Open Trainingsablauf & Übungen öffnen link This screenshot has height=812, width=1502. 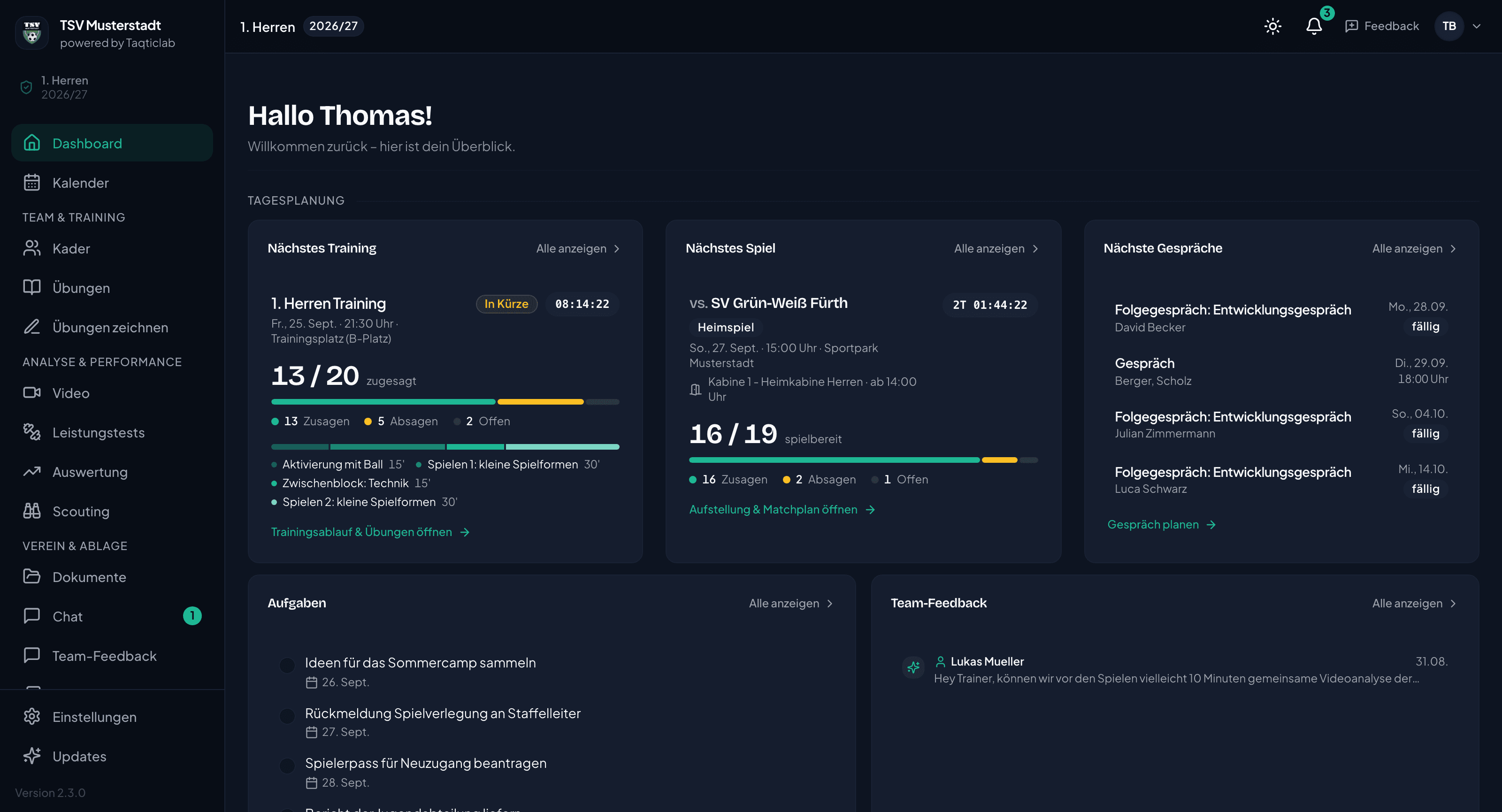pyautogui.click(x=370, y=532)
